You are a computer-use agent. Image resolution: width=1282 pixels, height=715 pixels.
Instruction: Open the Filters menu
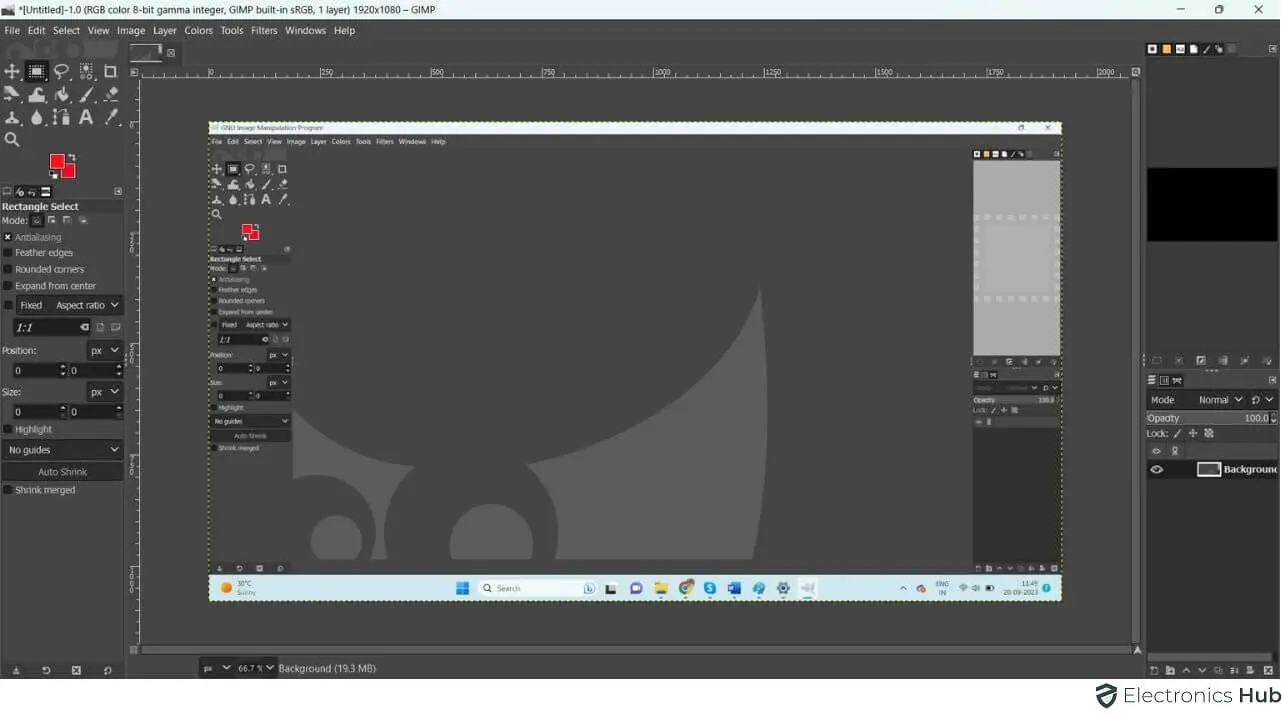264,30
